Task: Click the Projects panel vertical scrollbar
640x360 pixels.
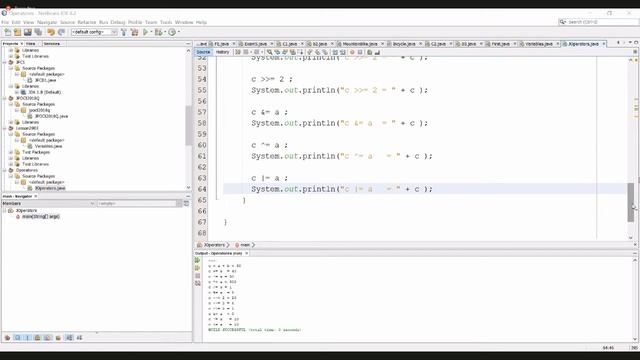Action: (188, 125)
